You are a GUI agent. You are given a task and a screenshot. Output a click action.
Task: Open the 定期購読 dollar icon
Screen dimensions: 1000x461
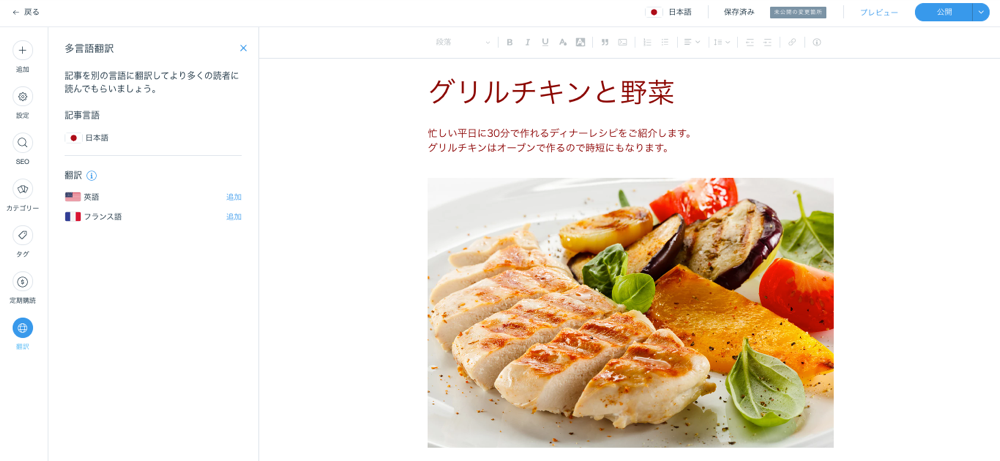22,282
